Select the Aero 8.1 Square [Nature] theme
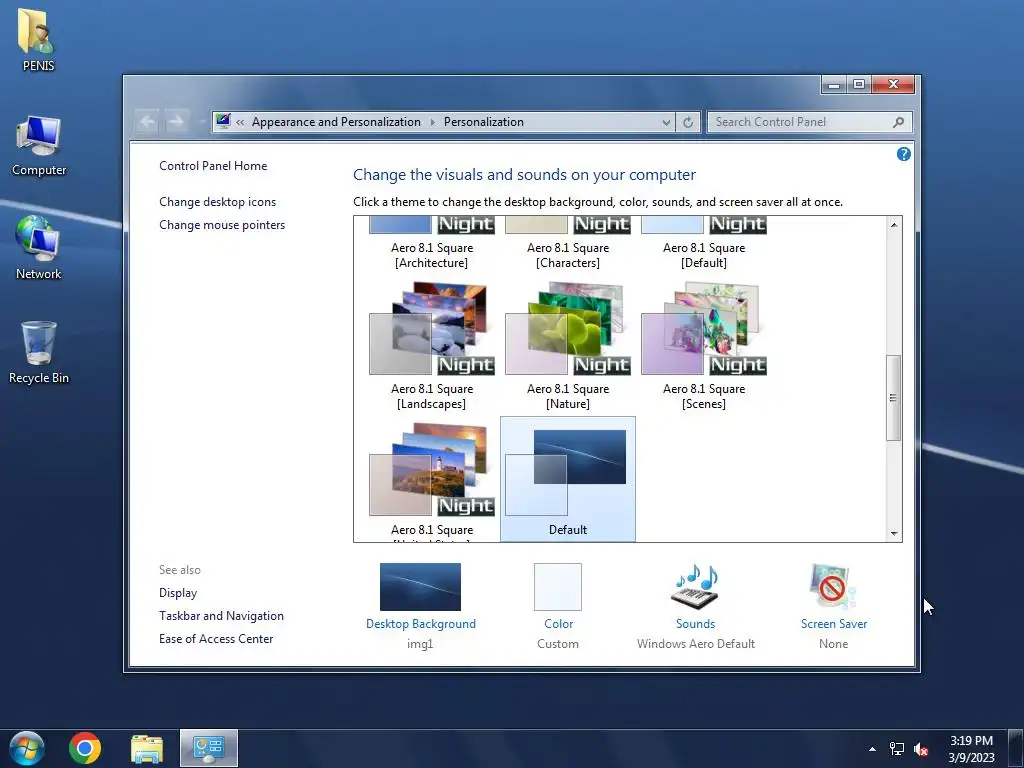Viewport: 1024px width, 768px height. [568, 347]
